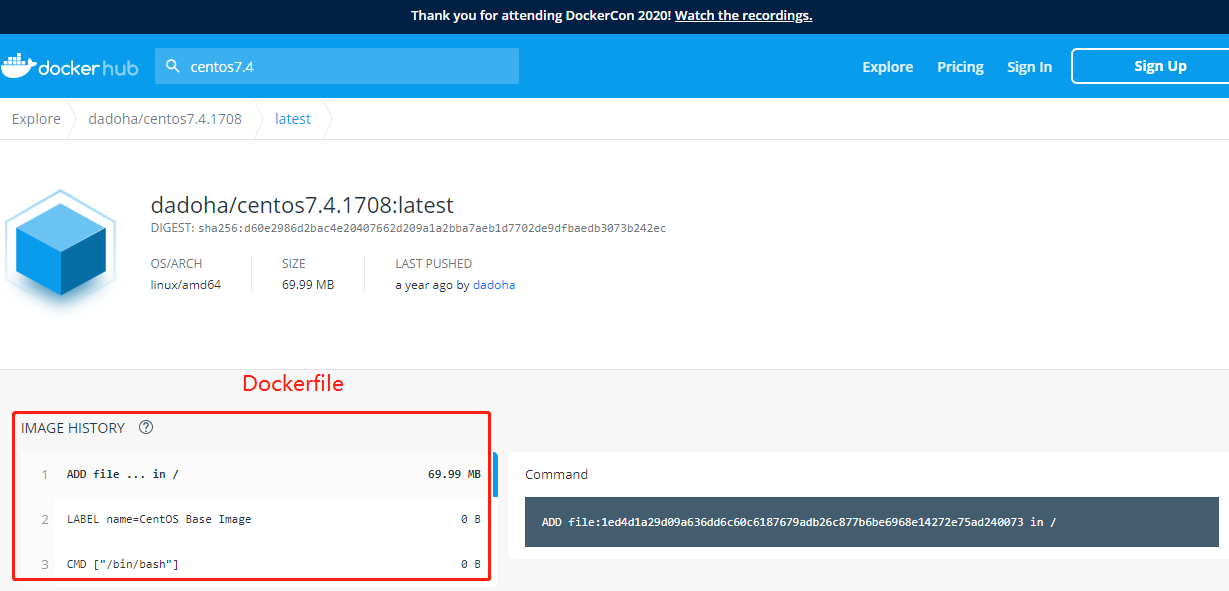Select history row LABEL name=CentOS Base Image
The height and width of the screenshot is (591, 1229).
pos(258,519)
